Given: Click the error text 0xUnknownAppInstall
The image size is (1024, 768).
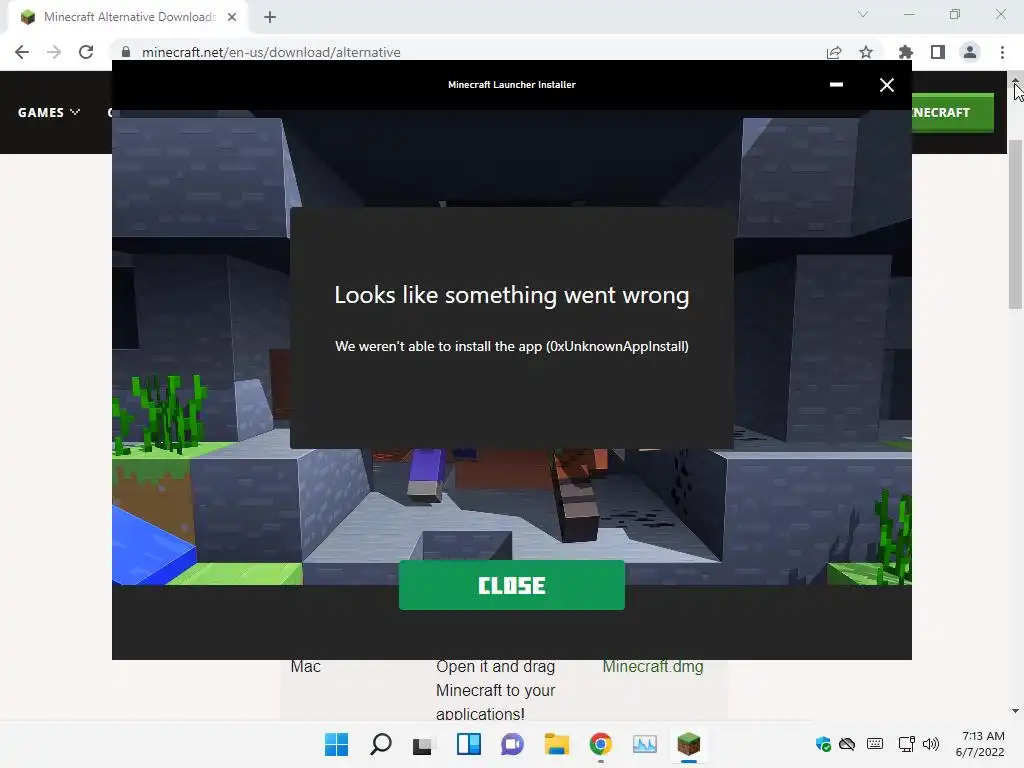Looking at the screenshot, I should [x=618, y=346].
